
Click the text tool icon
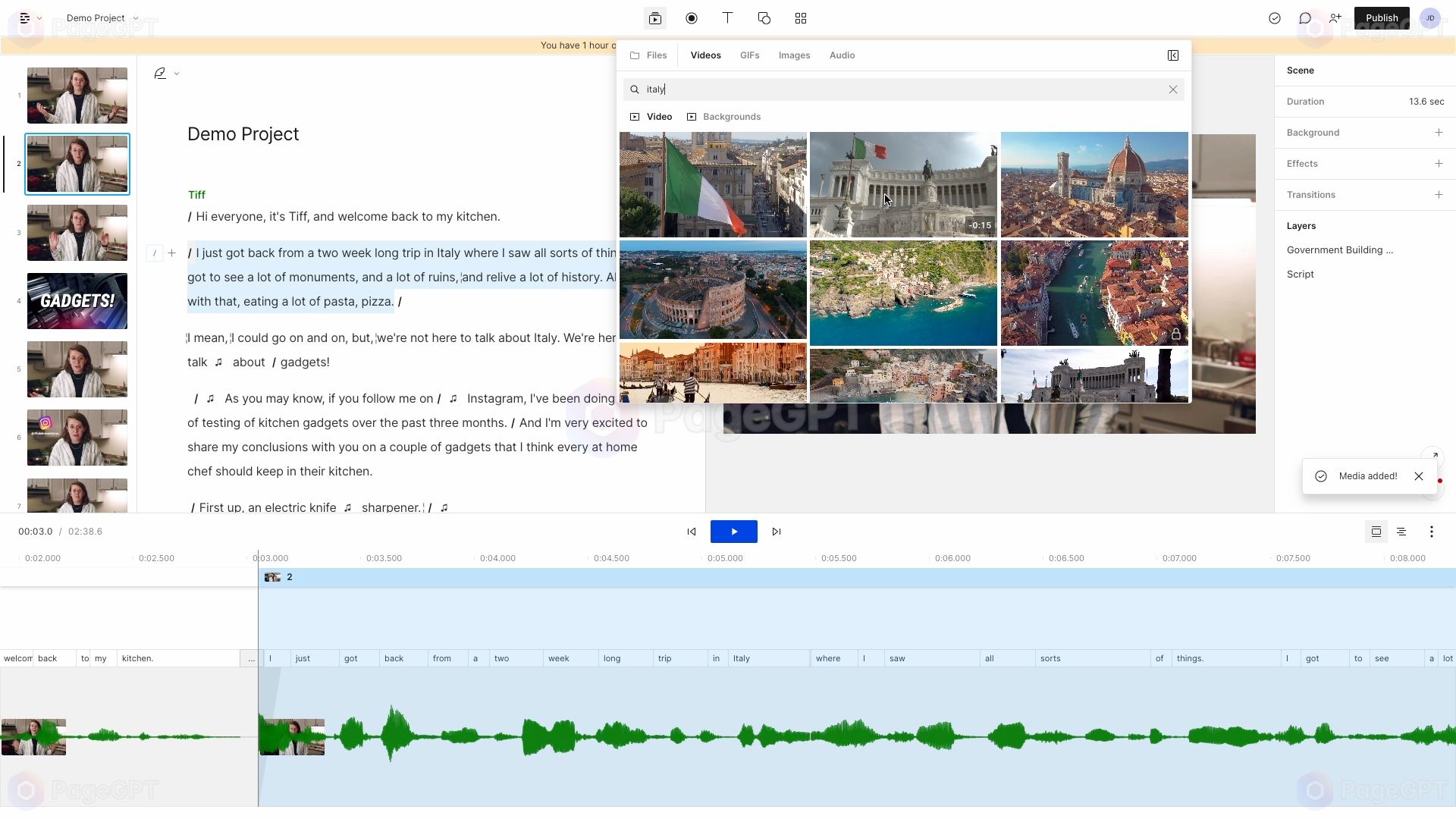(x=727, y=18)
